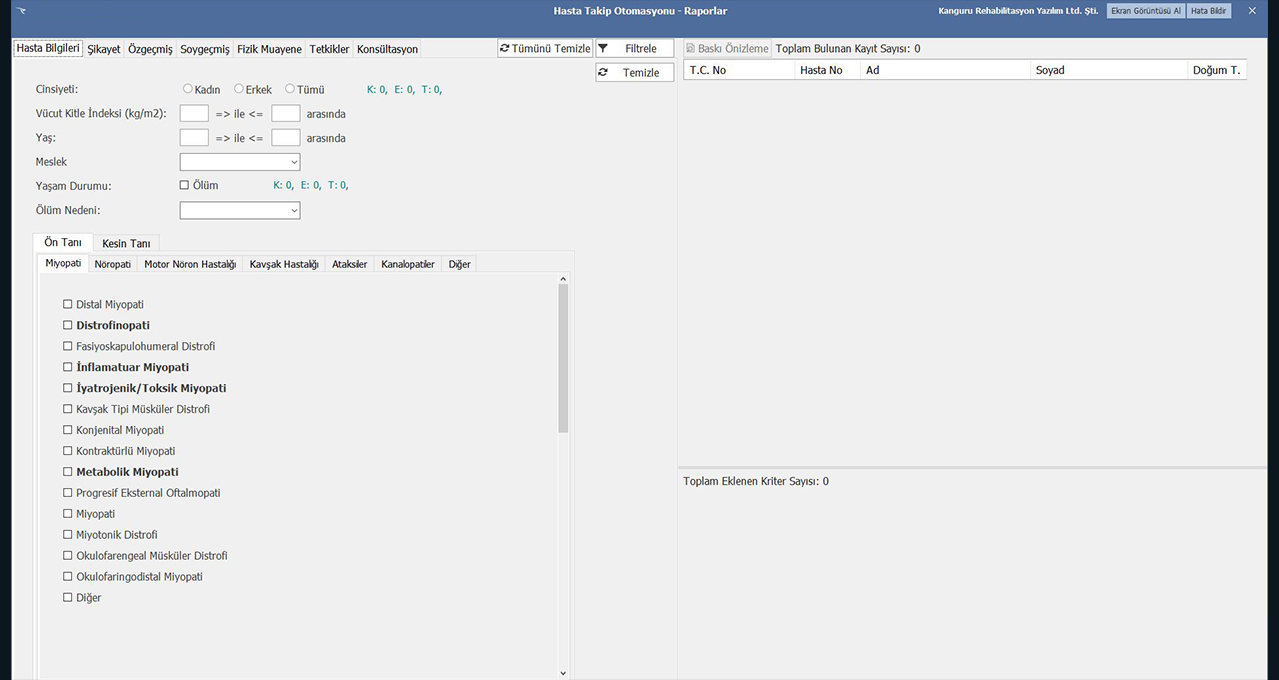The height and width of the screenshot is (680, 1279).
Task: Go to the Soygeçmiş tab
Action: [x=205, y=49]
